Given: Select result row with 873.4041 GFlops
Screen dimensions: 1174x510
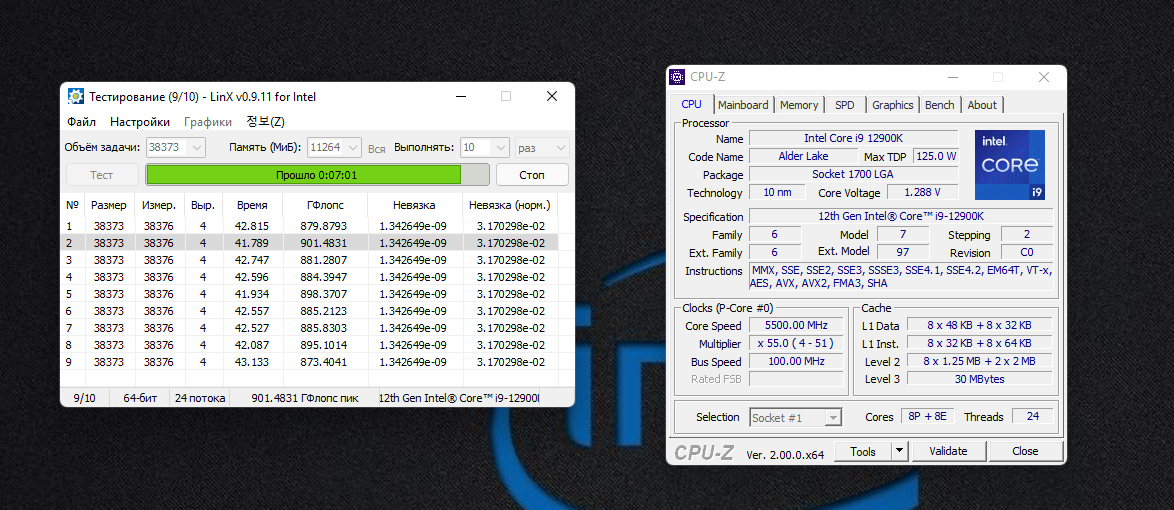Looking at the screenshot, I should [309, 362].
